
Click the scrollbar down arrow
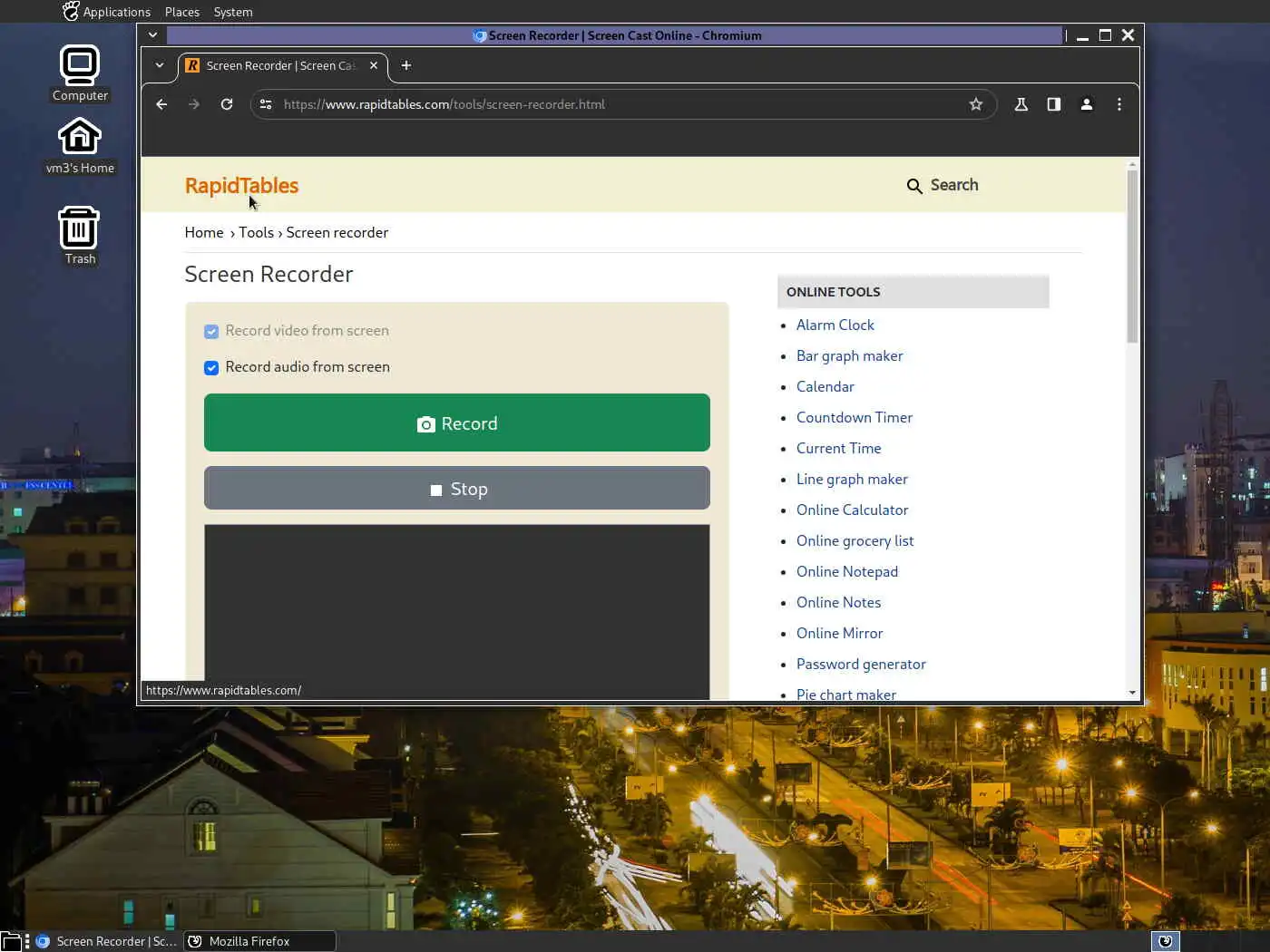click(1132, 693)
